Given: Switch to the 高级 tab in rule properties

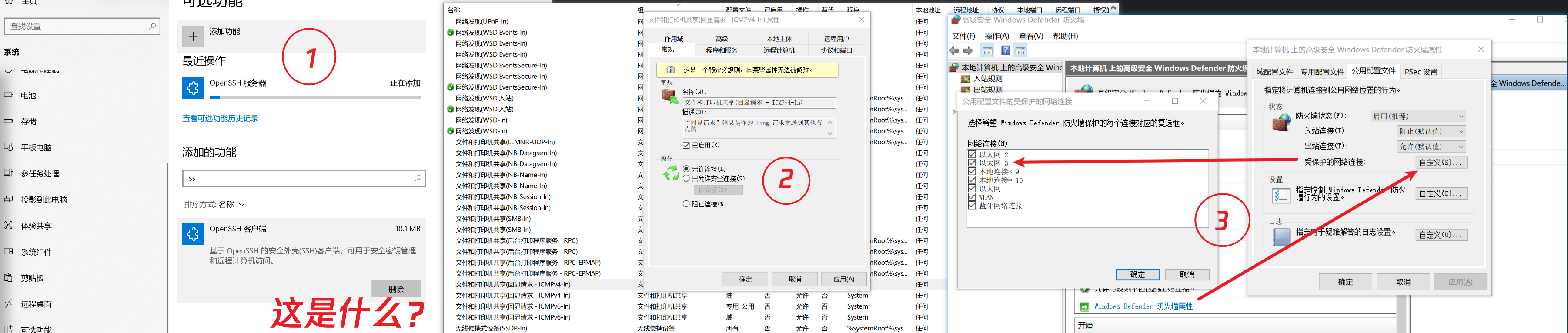Looking at the screenshot, I should click(722, 39).
